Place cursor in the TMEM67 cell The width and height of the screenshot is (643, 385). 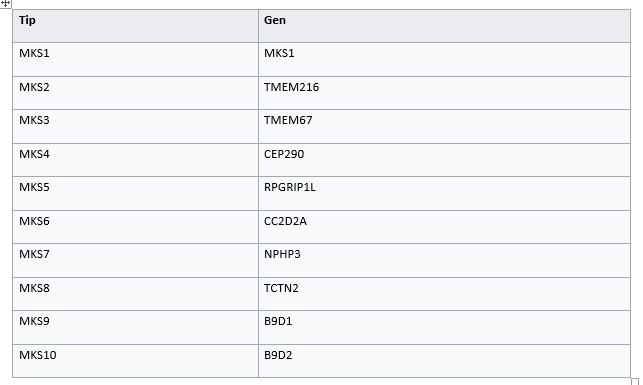click(x=444, y=127)
